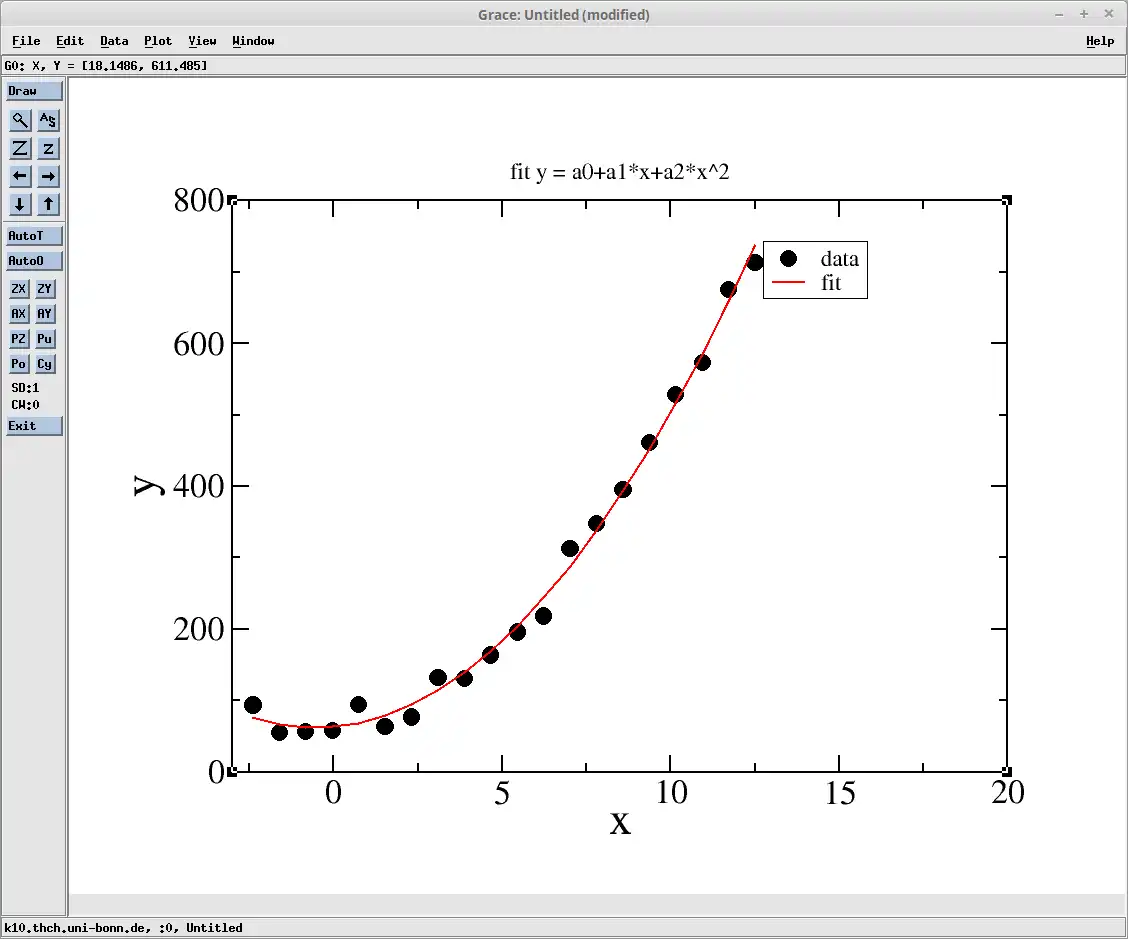The height and width of the screenshot is (939, 1128).
Task: Click the ZY toolbar button
Action: tap(45, 289)
